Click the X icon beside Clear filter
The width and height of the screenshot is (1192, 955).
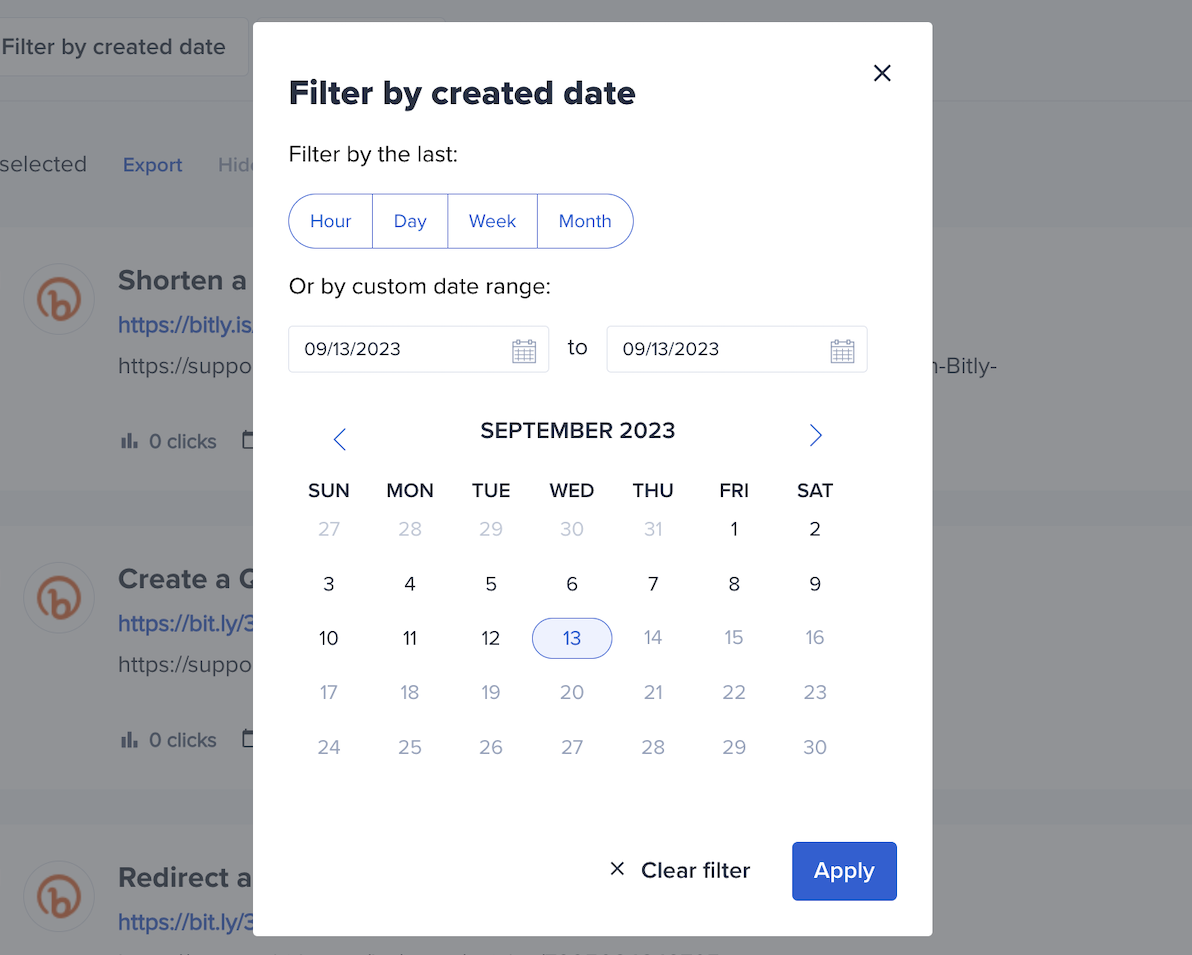pos(617,870)
